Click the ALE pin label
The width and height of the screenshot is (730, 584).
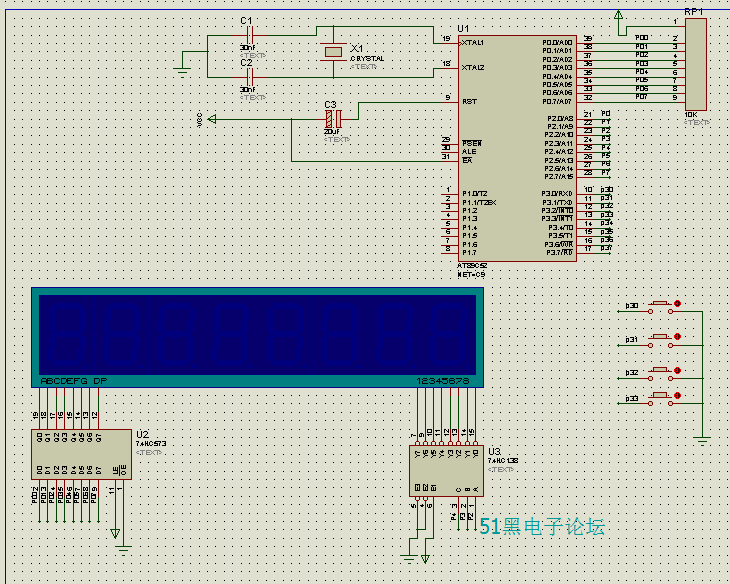click(x=469, y=152)
